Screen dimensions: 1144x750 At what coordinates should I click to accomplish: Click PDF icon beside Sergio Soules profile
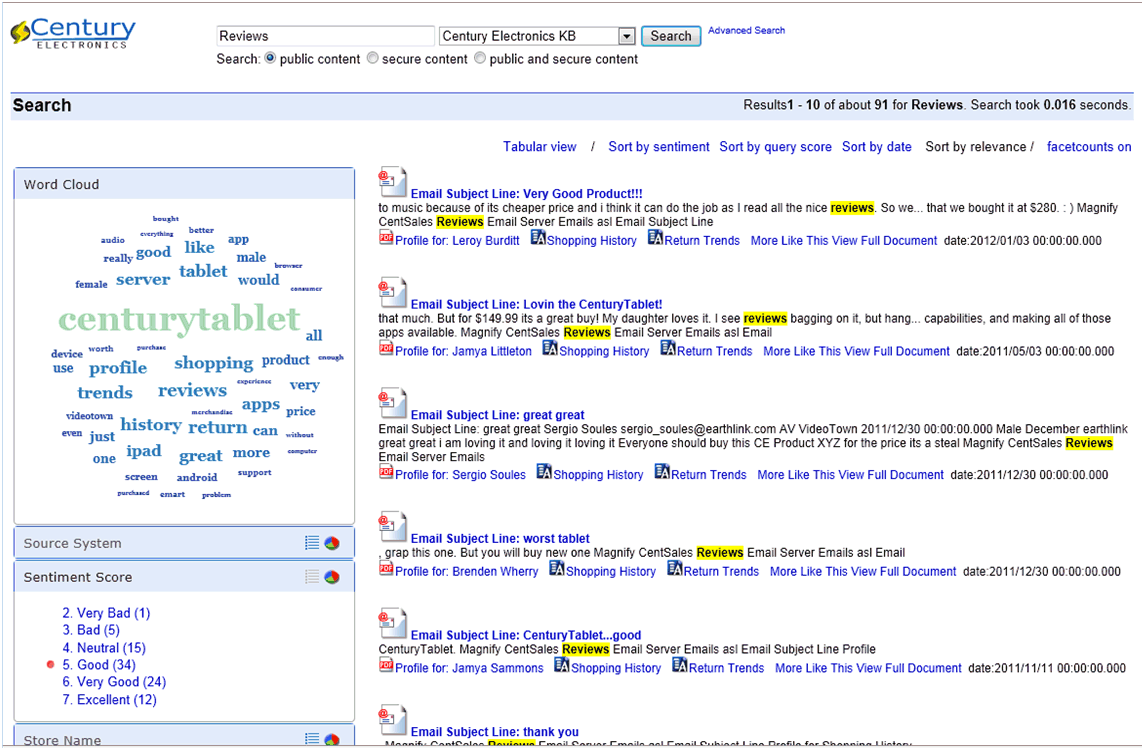click(x=386, y=472)
